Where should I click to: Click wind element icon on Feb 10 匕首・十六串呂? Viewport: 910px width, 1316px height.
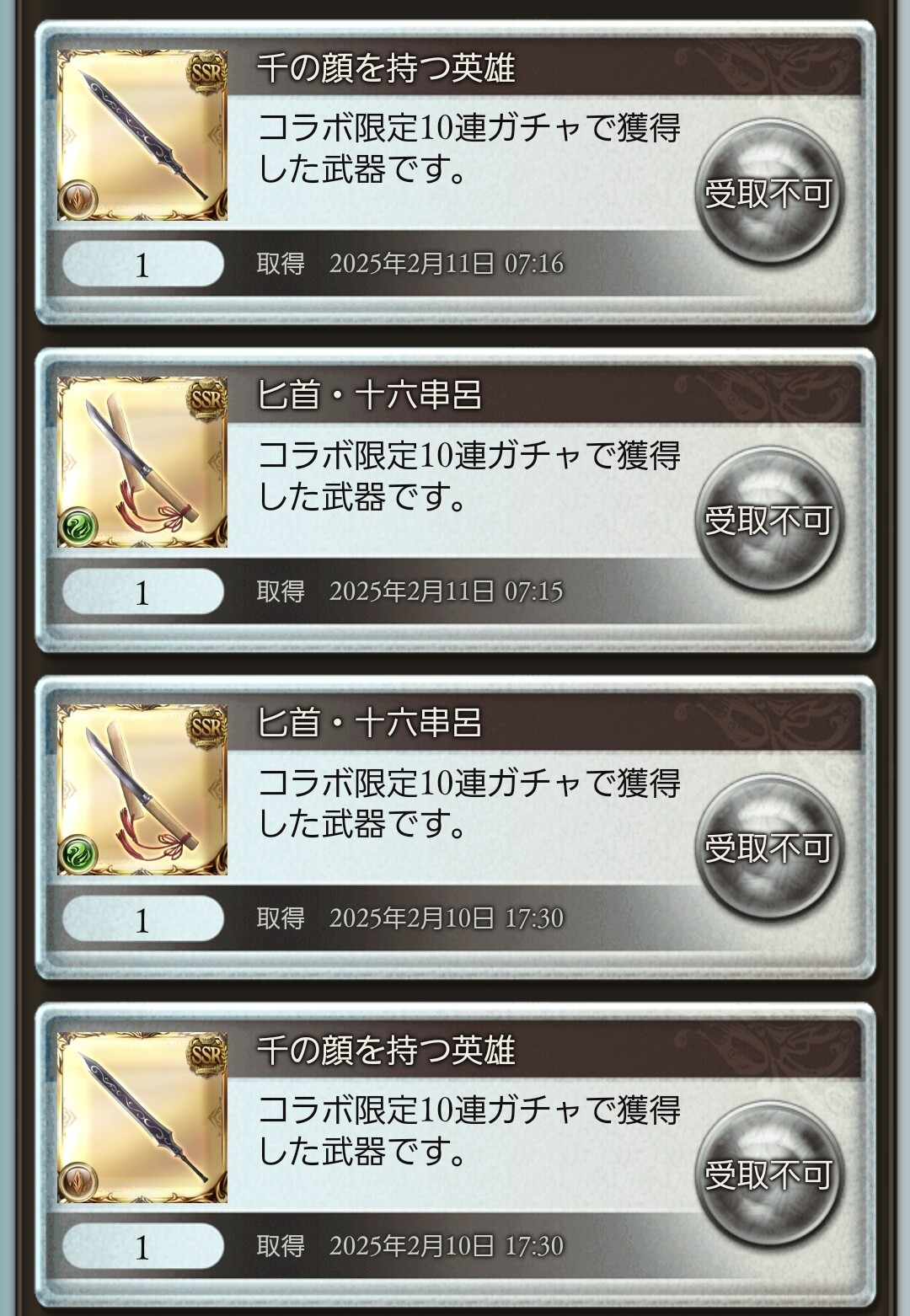tap(78, 855)
